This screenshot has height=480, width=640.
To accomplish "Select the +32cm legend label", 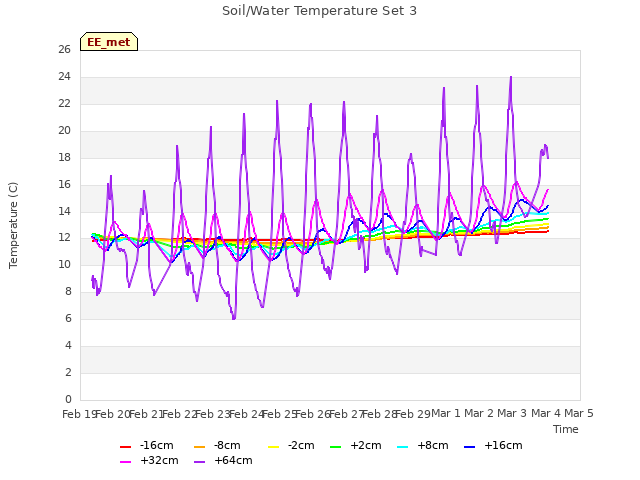I will point(159,460).
